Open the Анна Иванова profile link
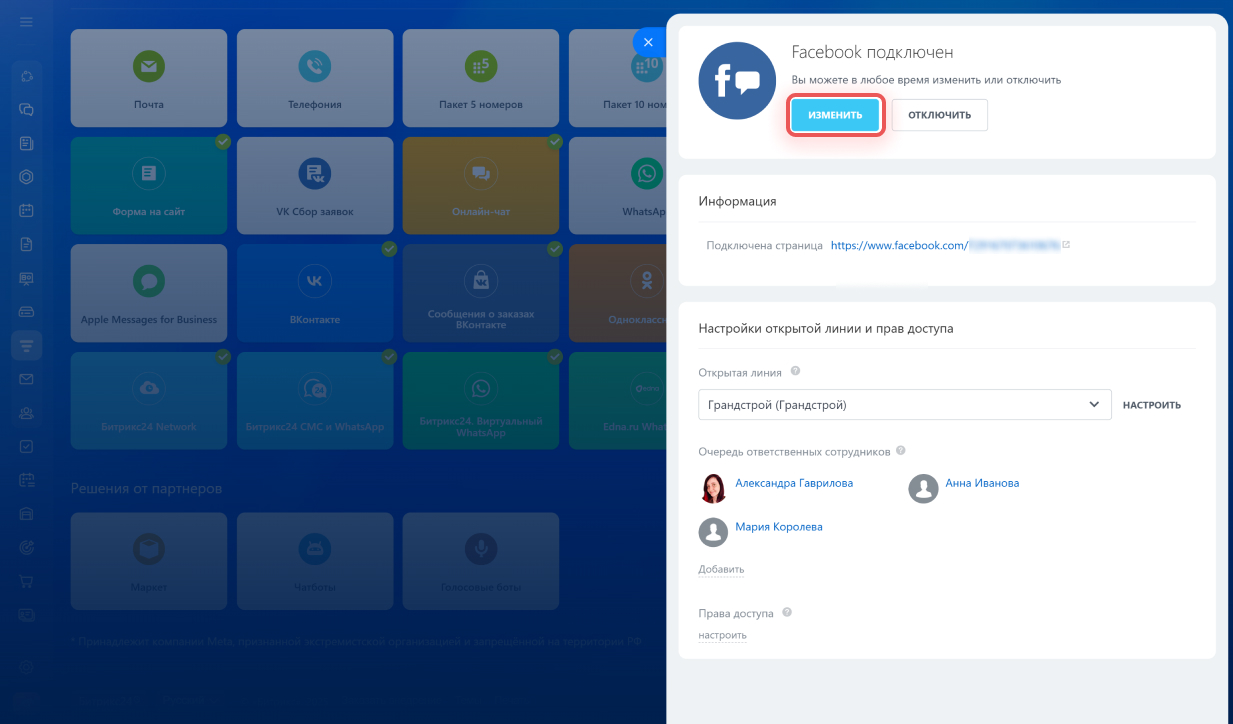Screen dimensions: 1233x724 click(982, 483)
